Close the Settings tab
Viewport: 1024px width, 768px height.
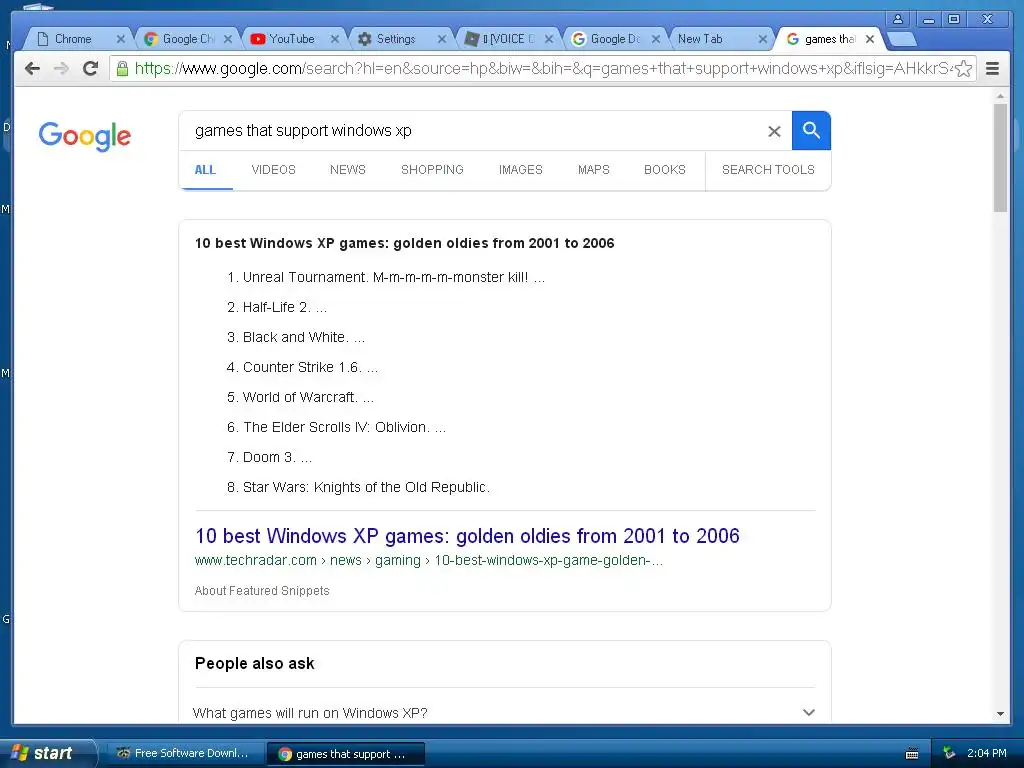tap(441, 39)
